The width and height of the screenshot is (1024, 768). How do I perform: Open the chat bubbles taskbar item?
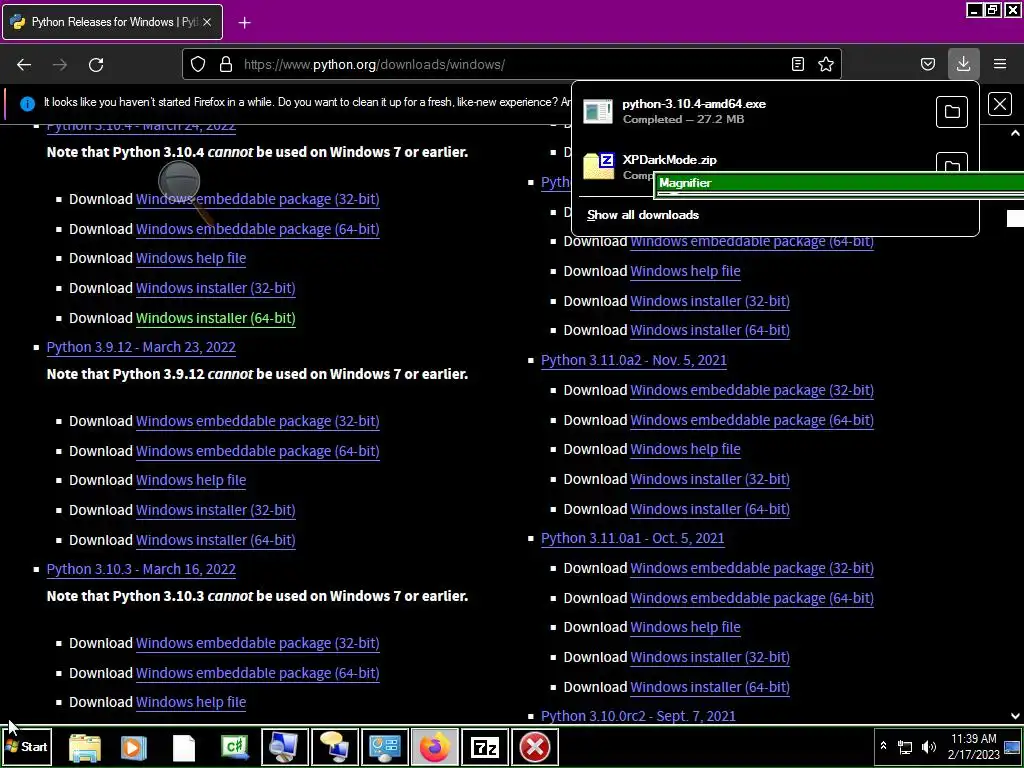pyautogui.click(x=334, y=747)
